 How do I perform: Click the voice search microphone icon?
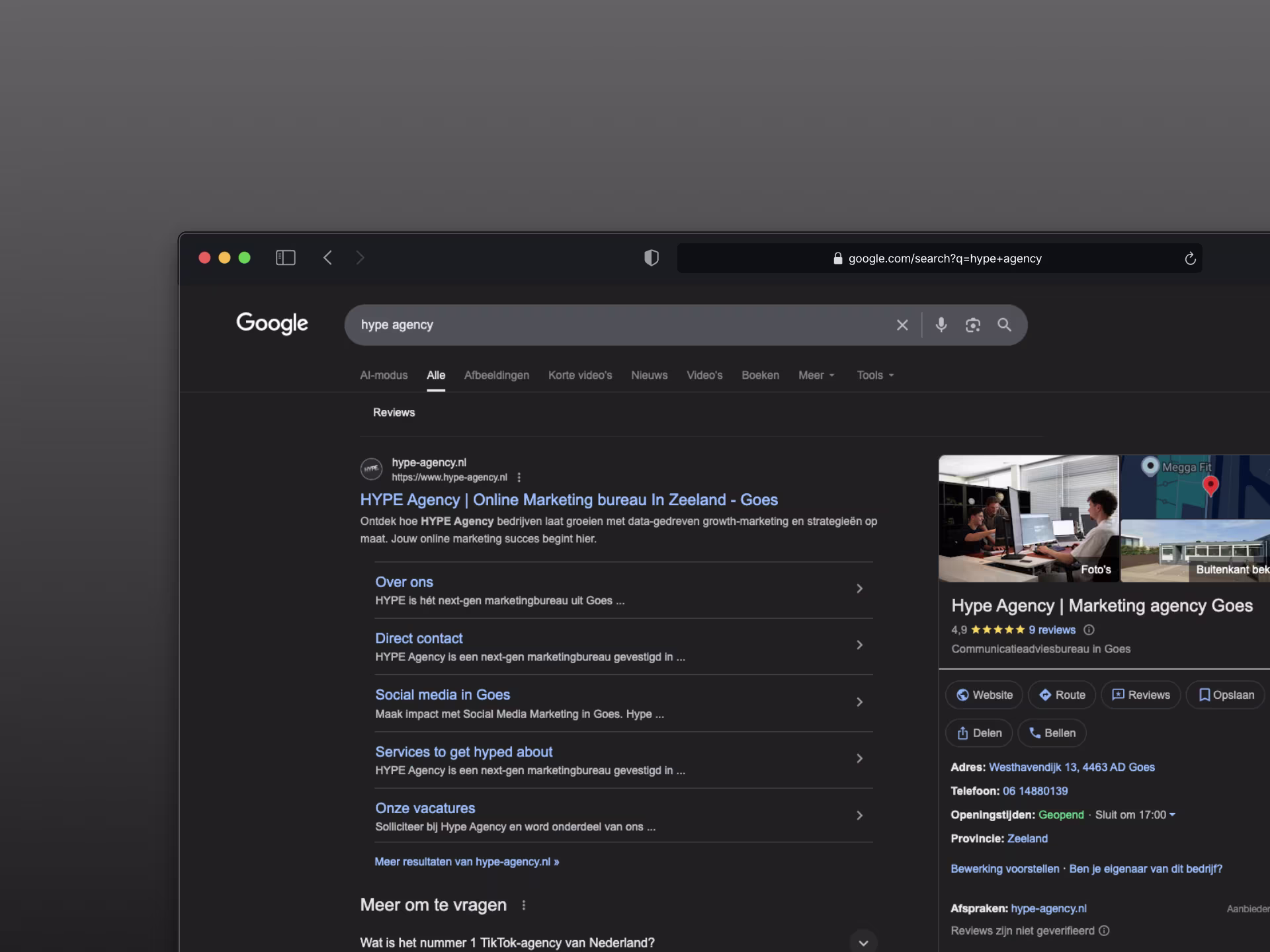tap(941, 325)
